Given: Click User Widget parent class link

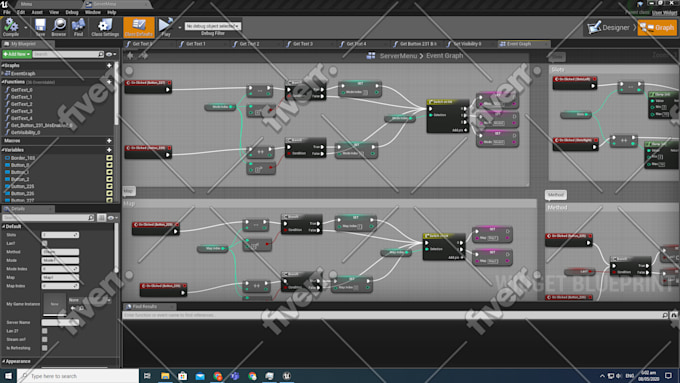Looking at the screenshot, I should 664,13.
